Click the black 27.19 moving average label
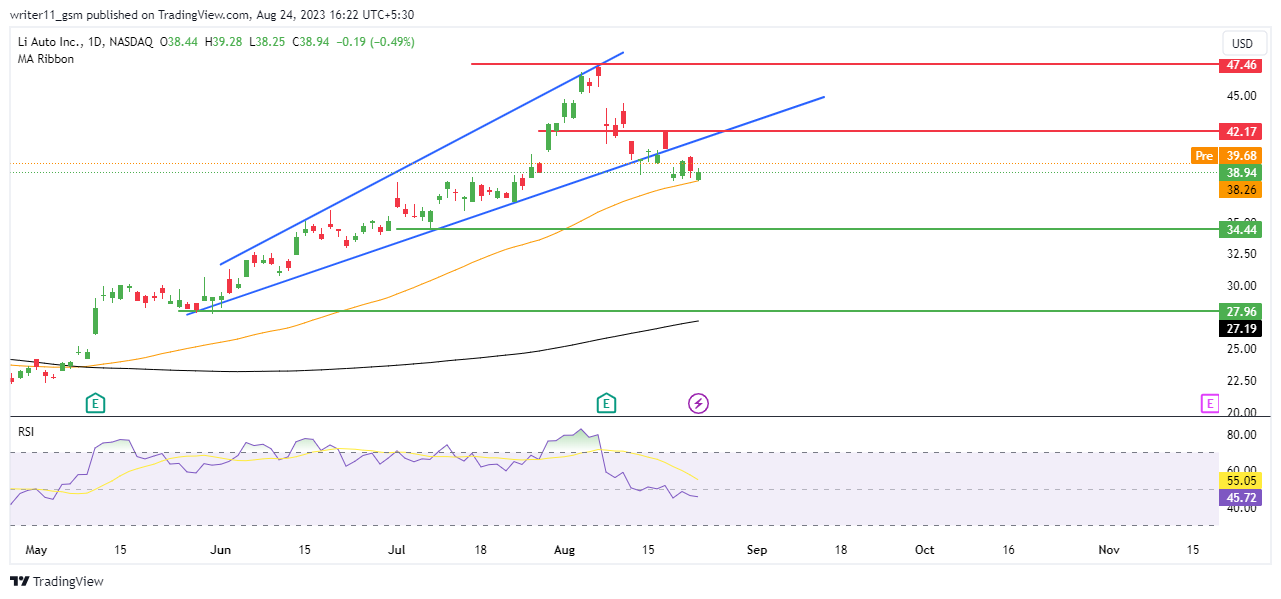Screen dimensions: 1281x599 point(1240,328)
